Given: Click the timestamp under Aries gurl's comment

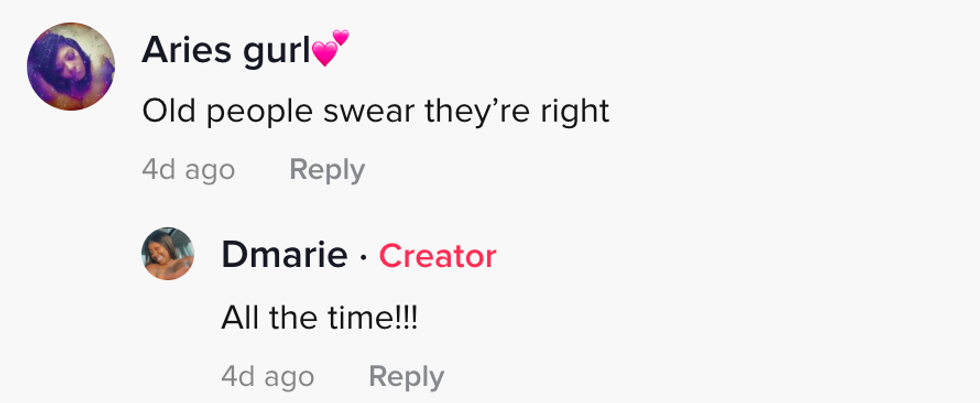Looking at the screenshot, I should (x=188, y=170).
